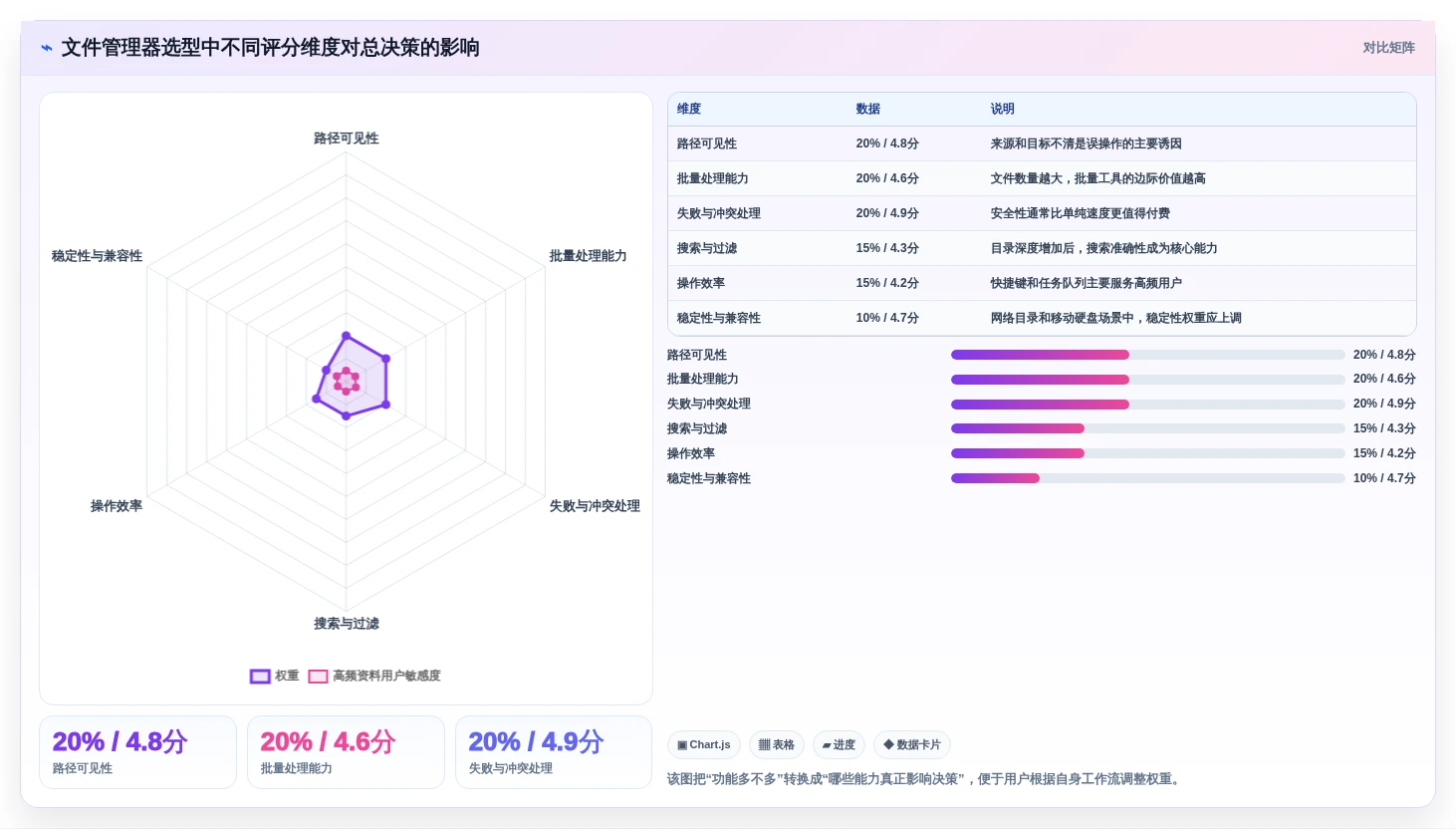The image size is (1456, 829).
Task: Click the title icon beside the chart heading
Action: (x=46, y=48)
